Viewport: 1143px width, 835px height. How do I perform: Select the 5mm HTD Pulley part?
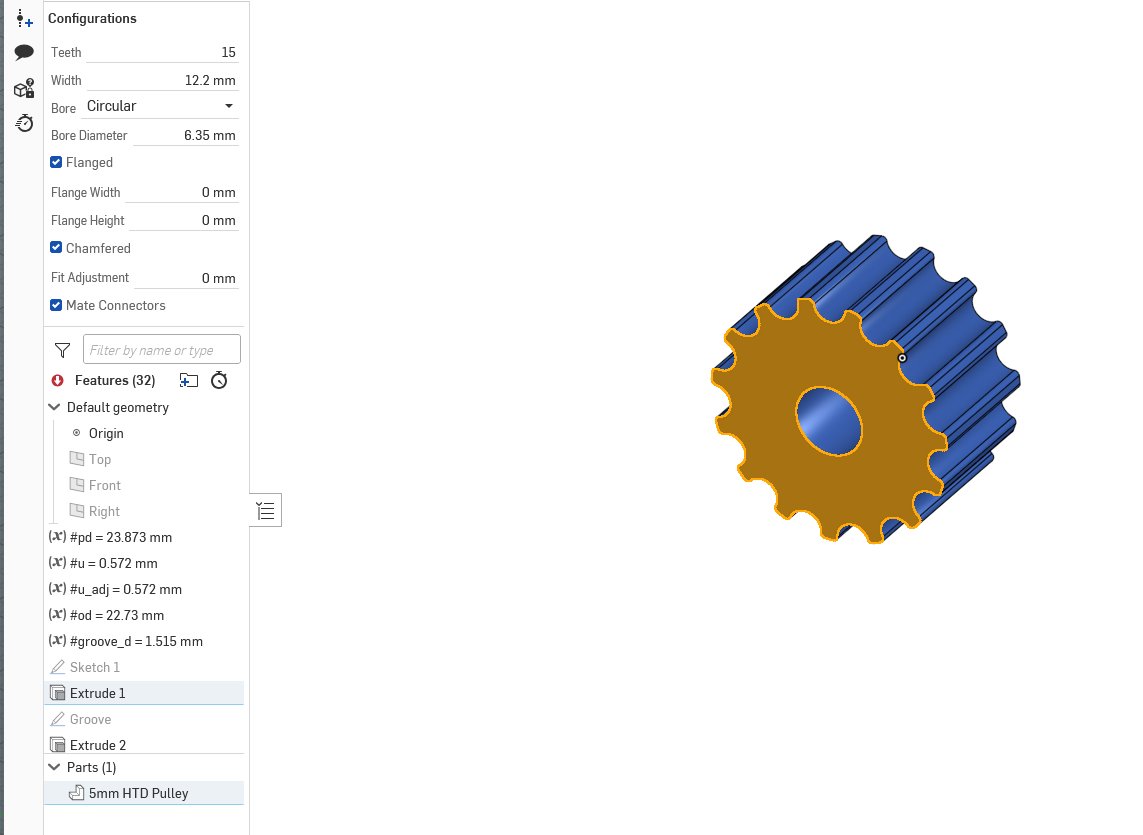[x=144, y=793]
